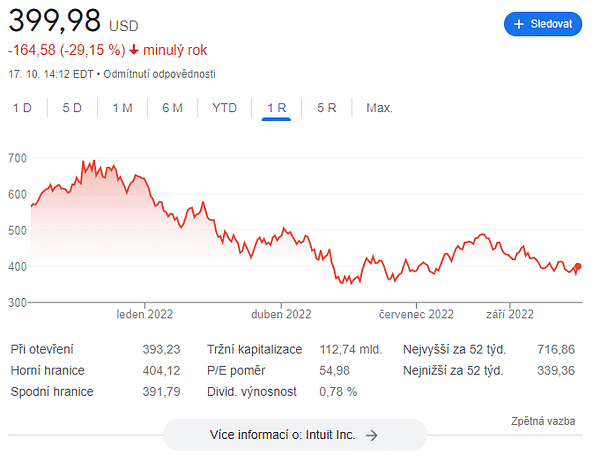Show the Max. time range
Viewport: 600px width, 456px height.
pos(379,108)
